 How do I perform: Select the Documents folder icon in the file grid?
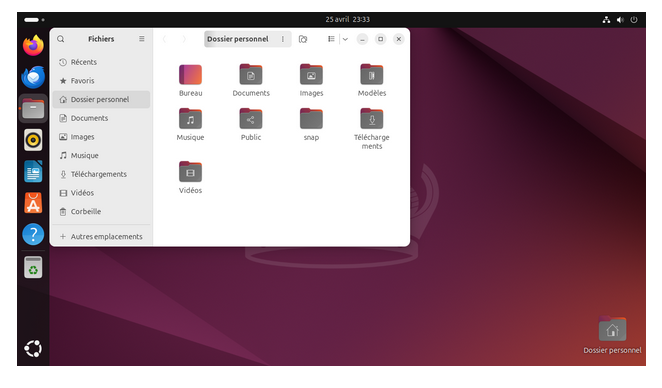(x=251, y=75)
